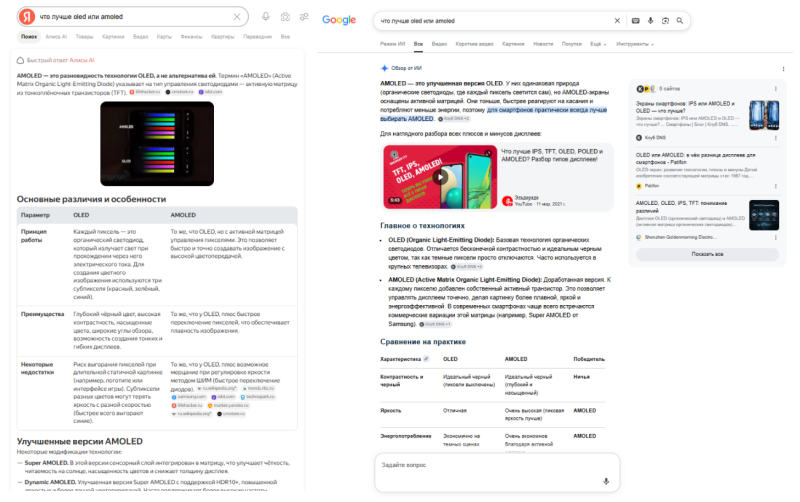Click link icon next to 'Характеристика' header
The height and width of the screenshot is (502, 800).
tap(426, 359)
